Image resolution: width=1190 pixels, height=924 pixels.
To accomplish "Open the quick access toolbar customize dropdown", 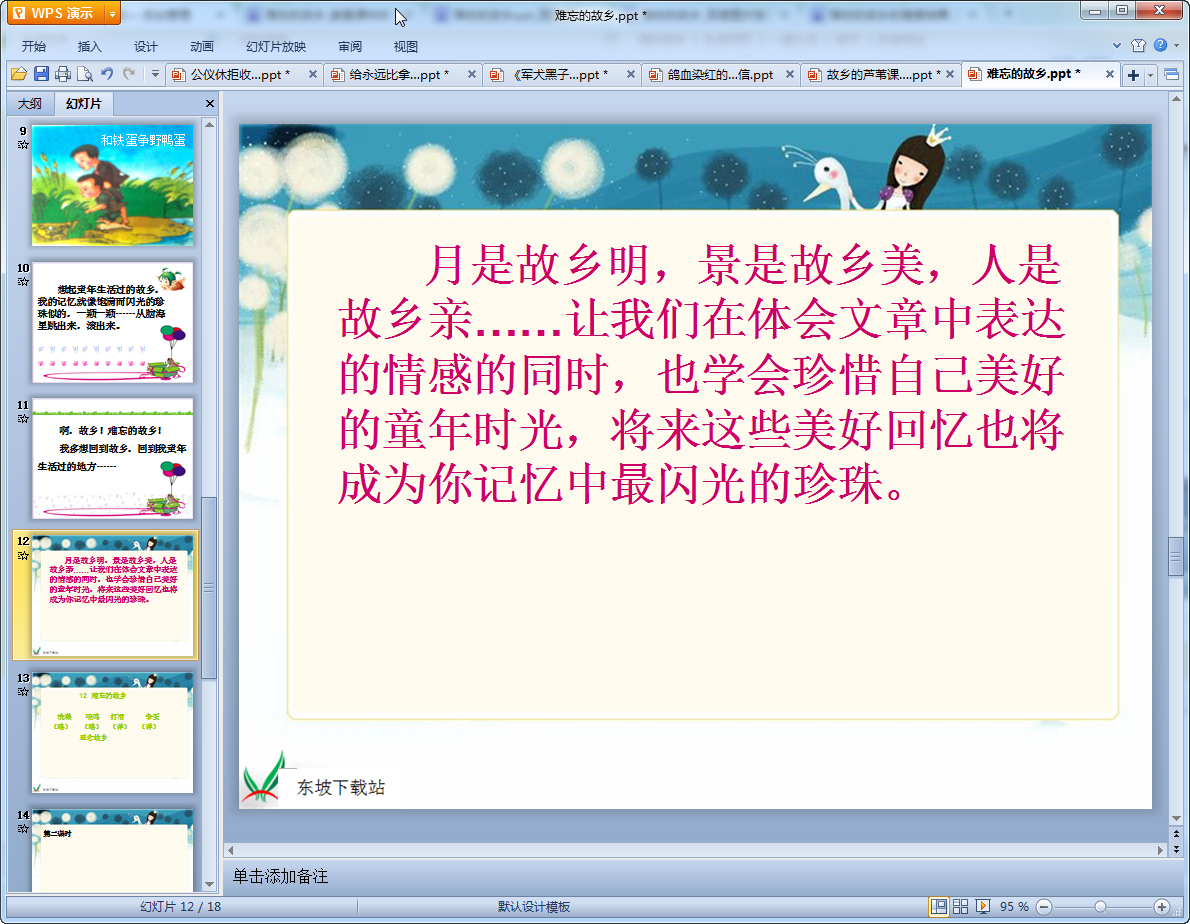I will pyautogui.click(x=155, y=74).
